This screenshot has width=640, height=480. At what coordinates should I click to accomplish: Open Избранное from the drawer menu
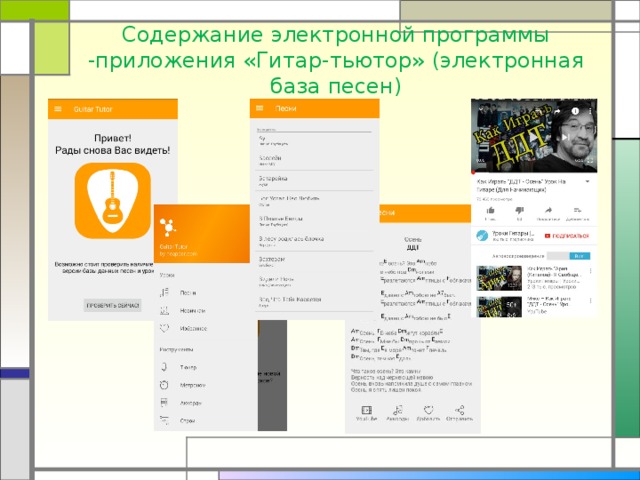[x=193, y=329]
